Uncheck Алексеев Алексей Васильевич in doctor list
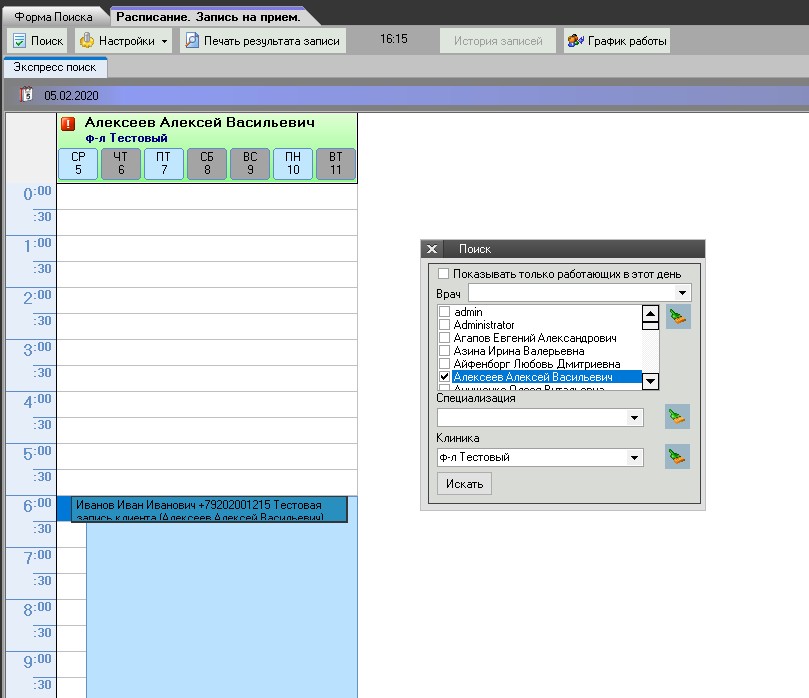The width and height of the screenshot is (809, 698). (445, 377)
